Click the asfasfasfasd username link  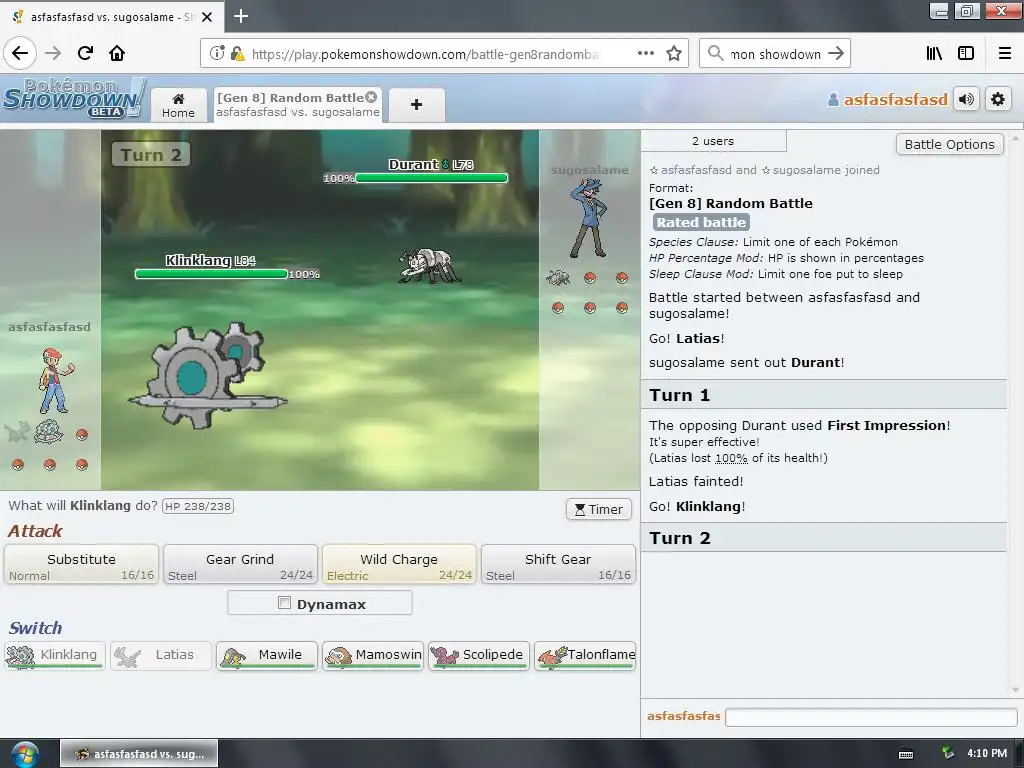(x=895, y=99)
